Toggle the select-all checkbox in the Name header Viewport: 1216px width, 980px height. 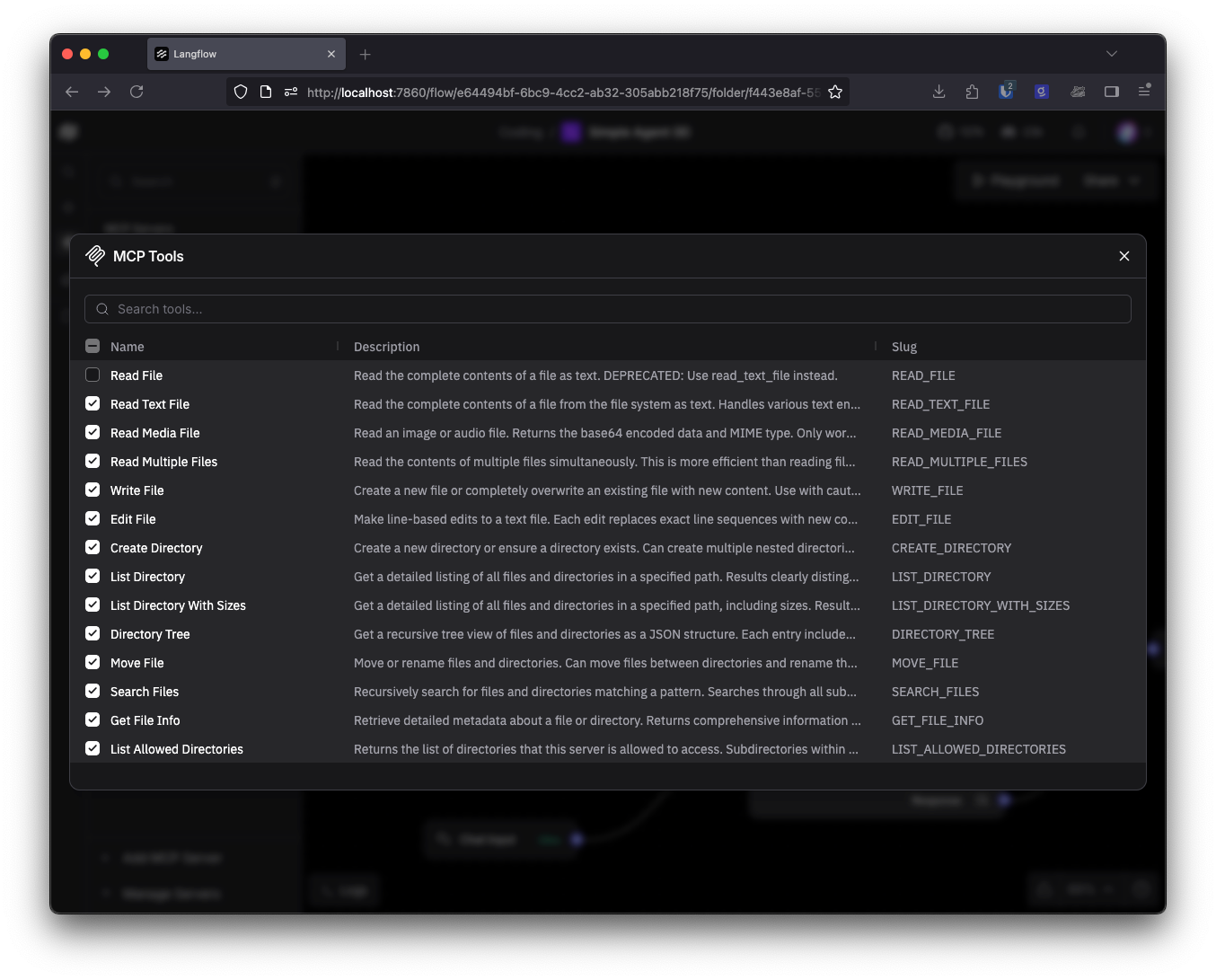pyautogui.click(x=93, y=347)
